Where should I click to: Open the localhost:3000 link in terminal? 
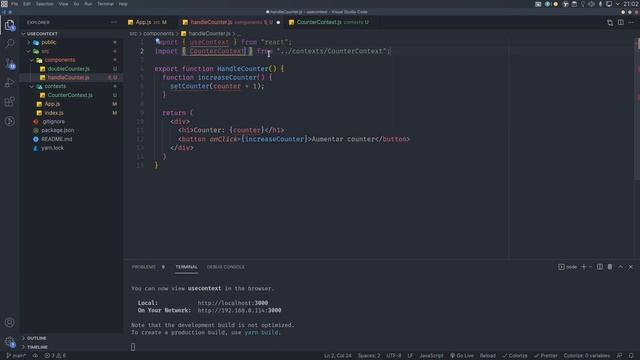(233, 303)
